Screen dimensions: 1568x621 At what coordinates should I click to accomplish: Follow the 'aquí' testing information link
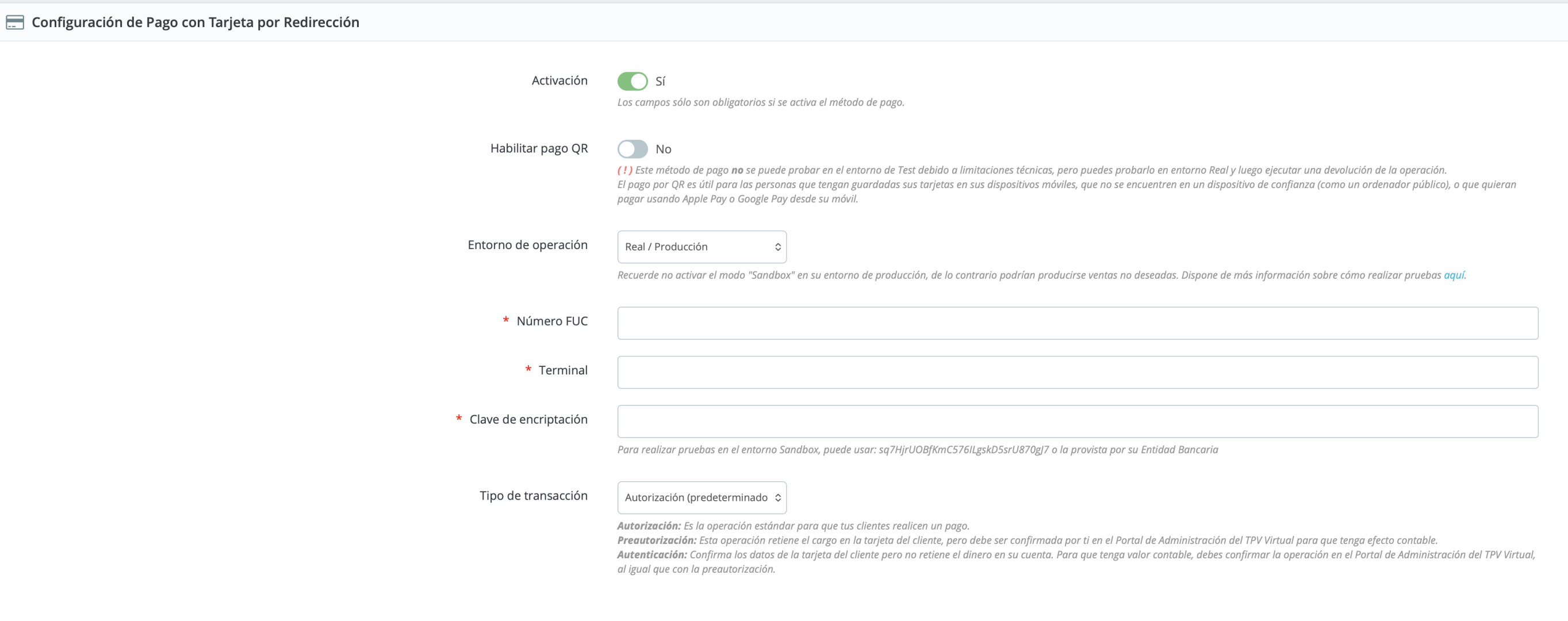[1453, 275]
